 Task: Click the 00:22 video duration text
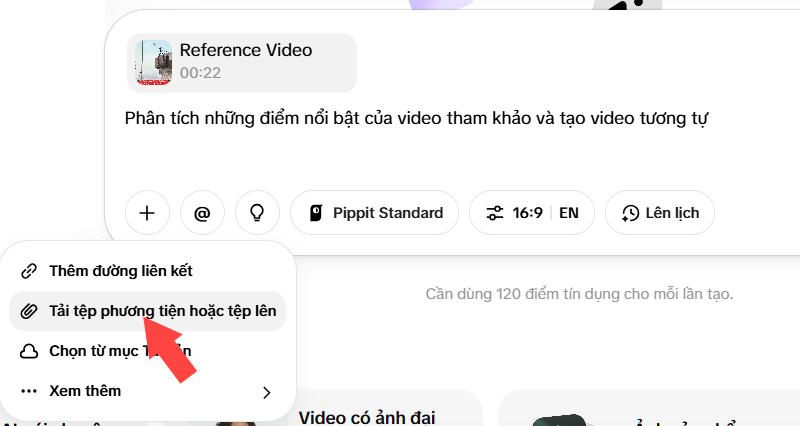pyautogui.click(x=200, y=73)
